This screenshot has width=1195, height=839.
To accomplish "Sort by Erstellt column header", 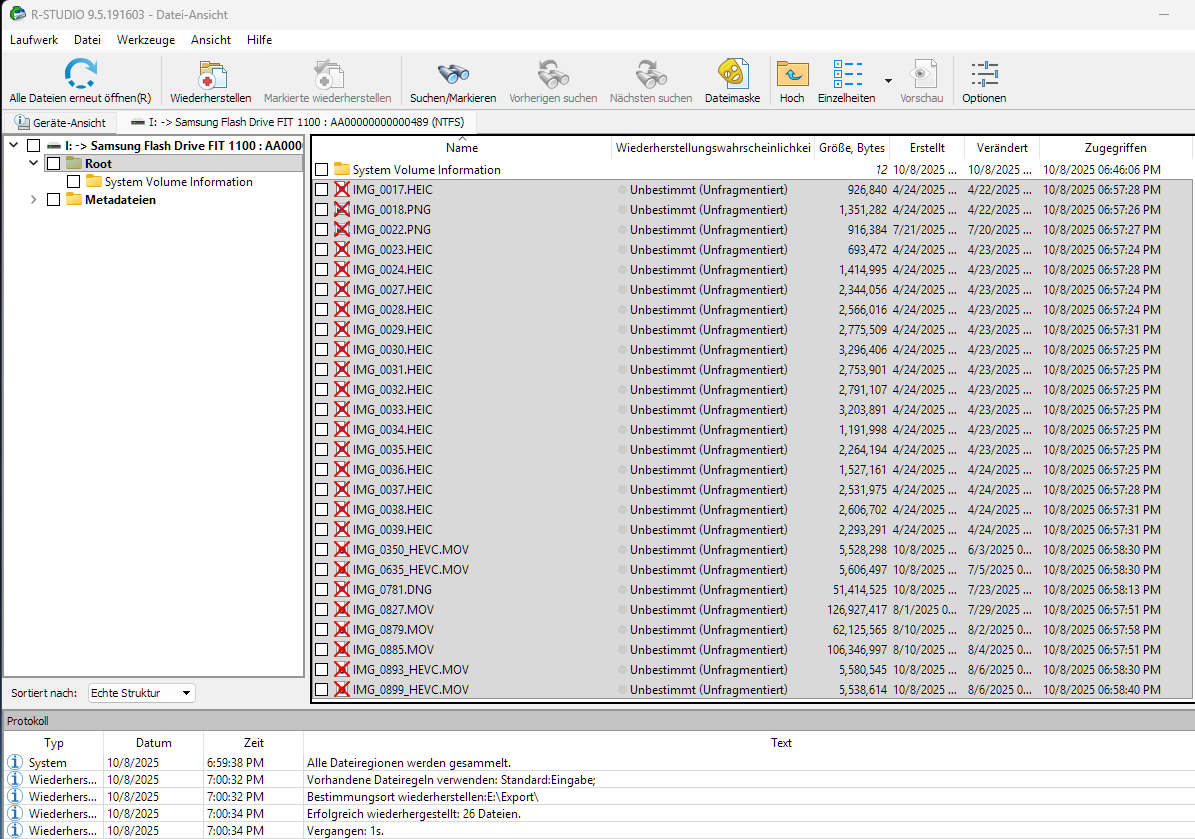I will [x=927, y=148].
